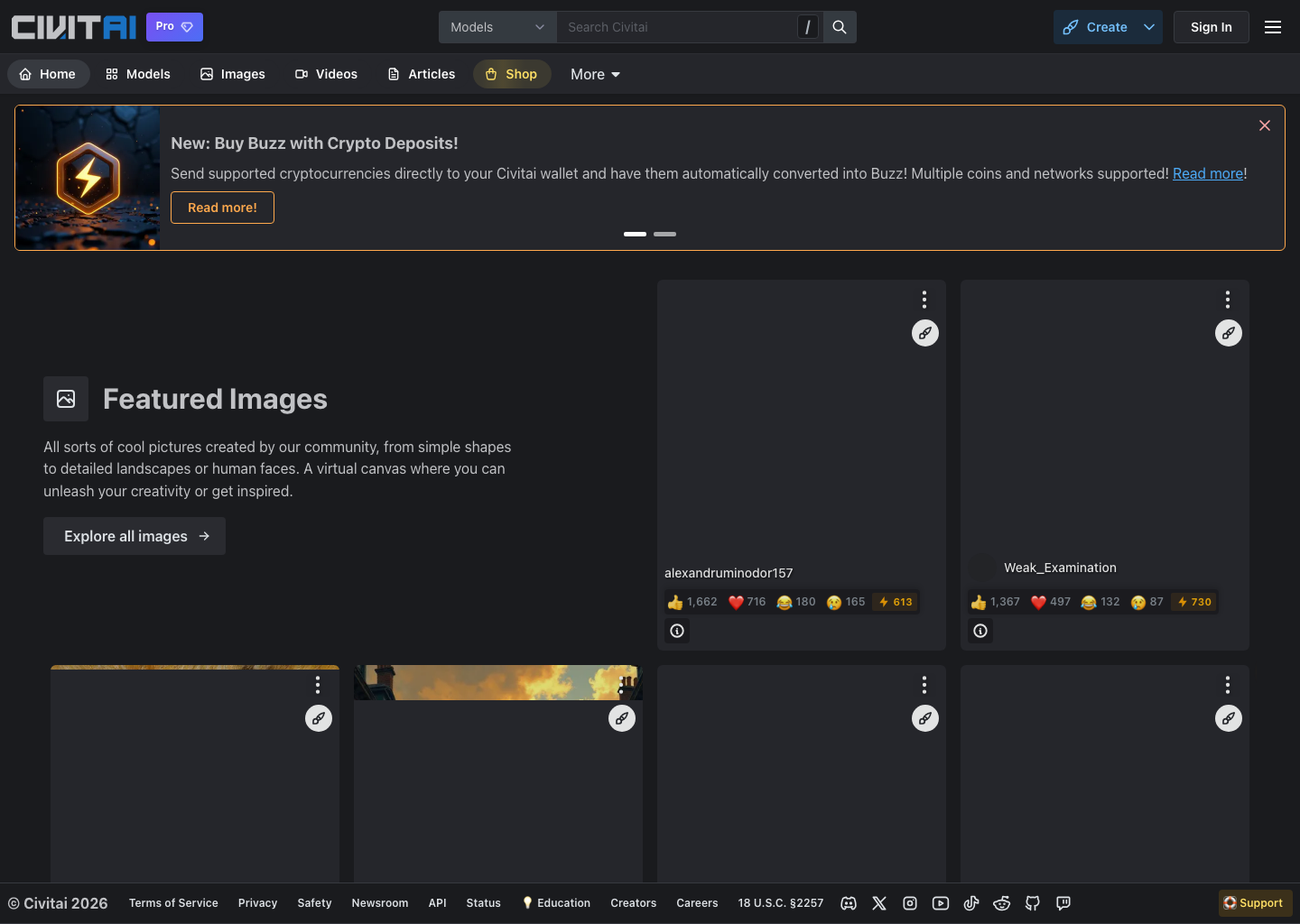Select the second carousel indicator dot
The height and width of the screenshot is (924, 1300).
664,234
